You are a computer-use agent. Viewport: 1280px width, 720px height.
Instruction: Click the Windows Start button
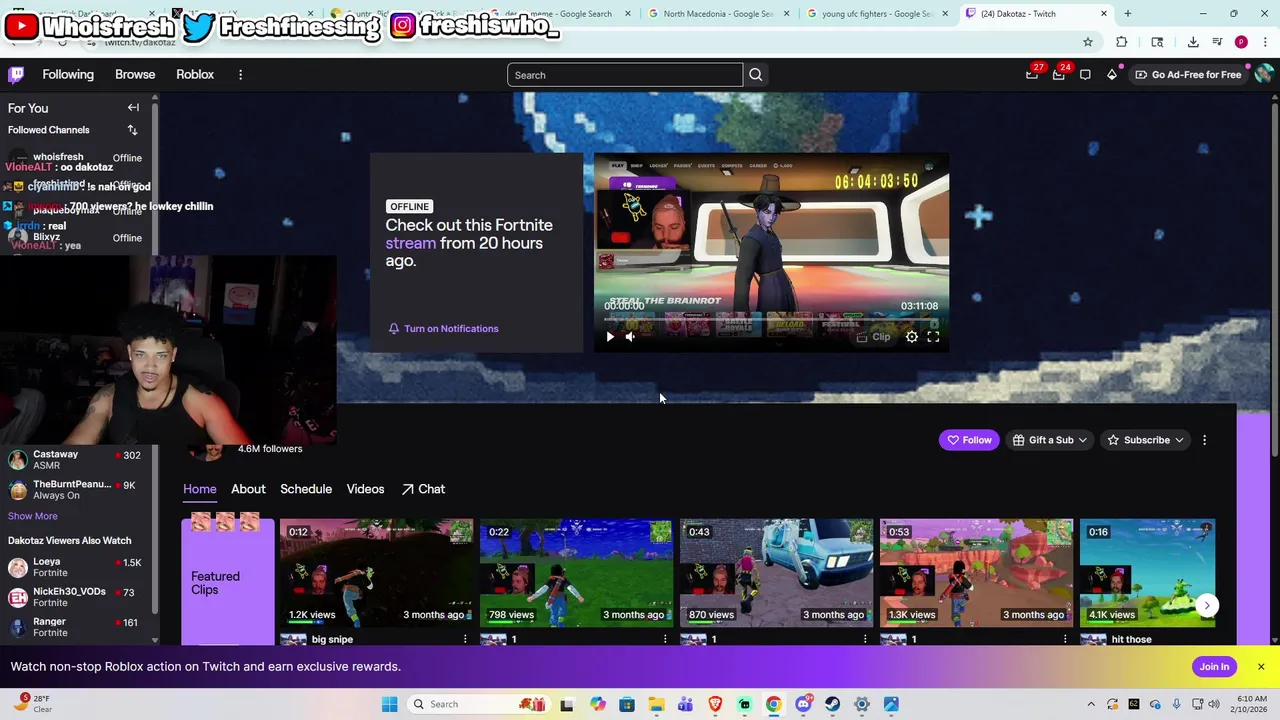[390, 704]
